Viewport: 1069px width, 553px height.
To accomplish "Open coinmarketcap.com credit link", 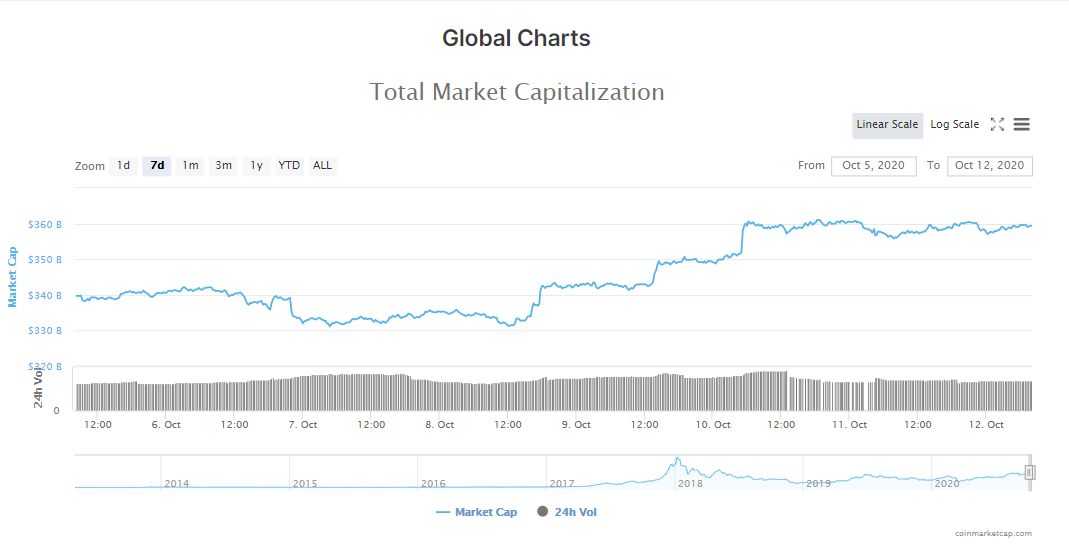I will [x=993, y=534].
